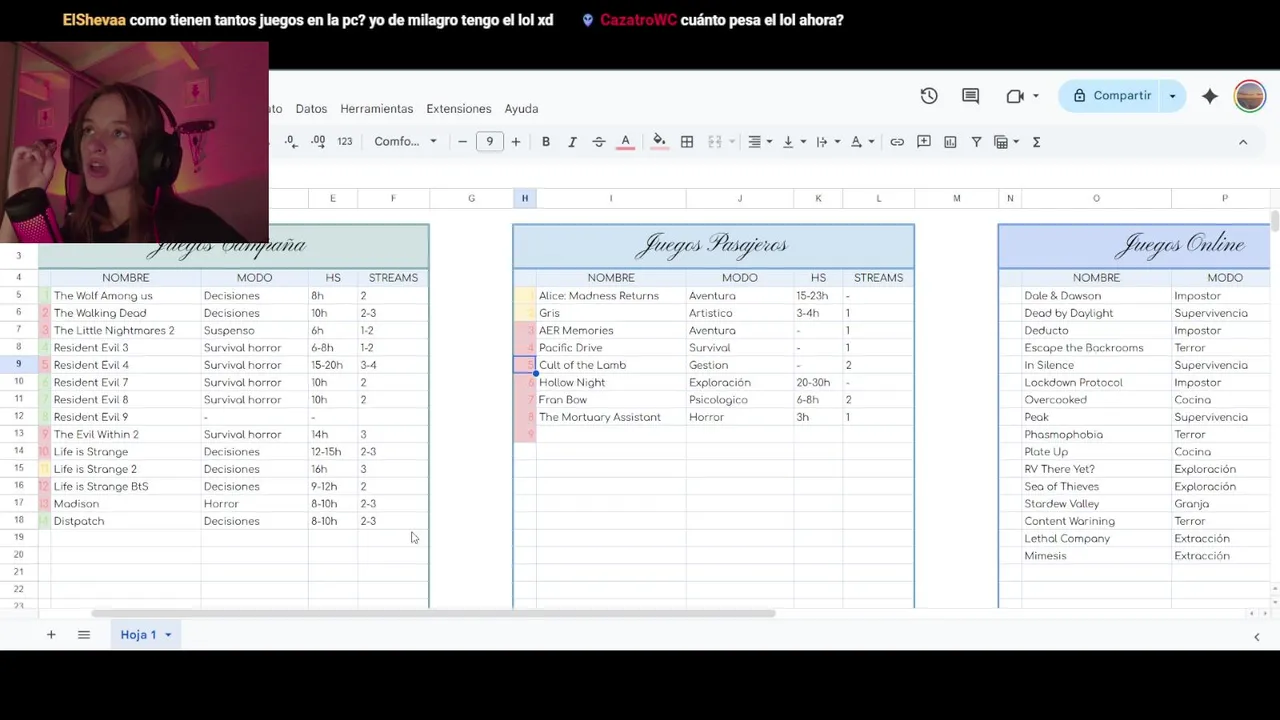This screenshot has height=720, width=1280.
Task: Select cell Dead by Daylight
Action: point(1096,313)
